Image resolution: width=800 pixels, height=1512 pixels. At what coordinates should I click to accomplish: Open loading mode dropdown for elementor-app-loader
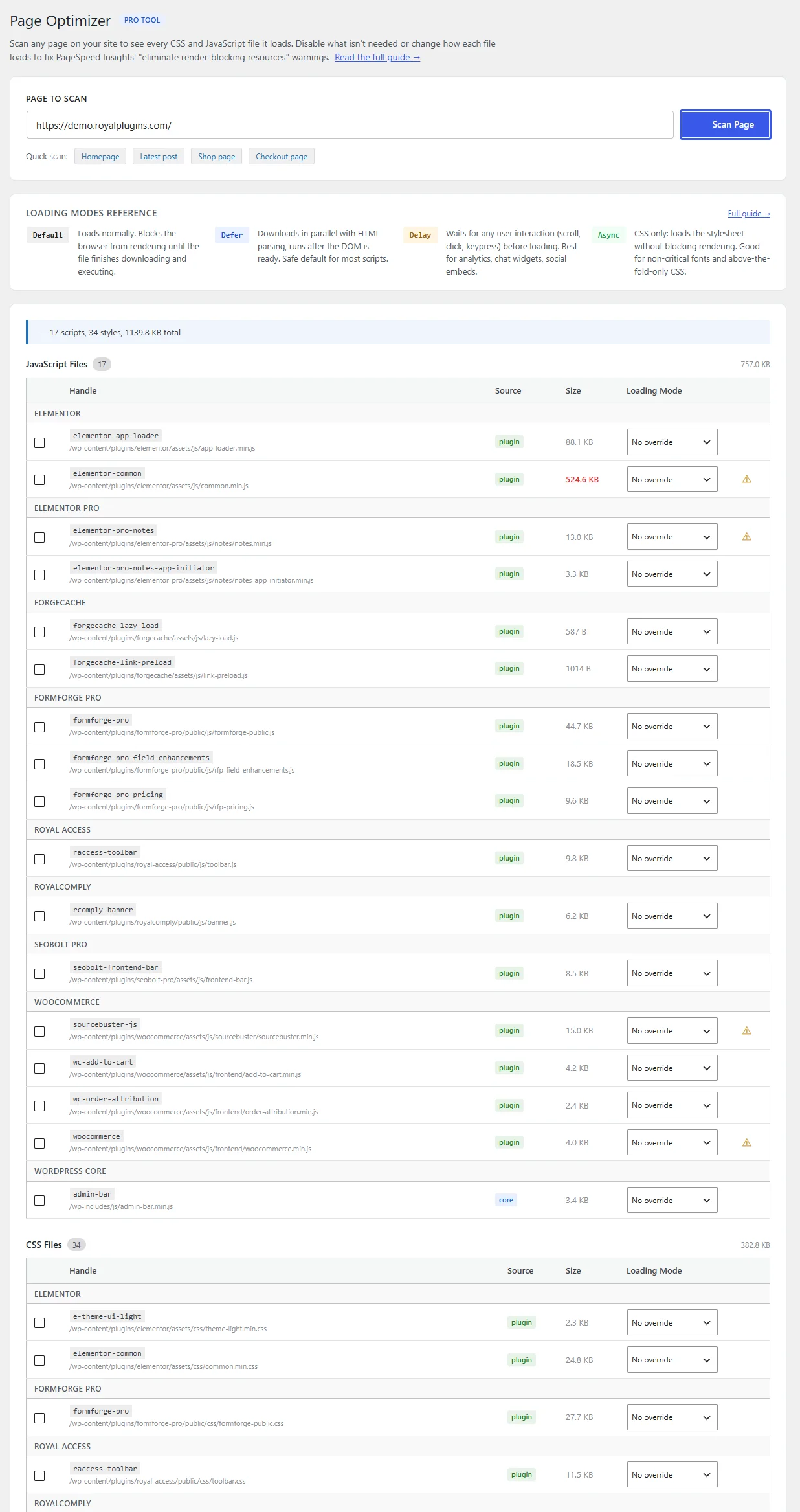coord(672,442)
